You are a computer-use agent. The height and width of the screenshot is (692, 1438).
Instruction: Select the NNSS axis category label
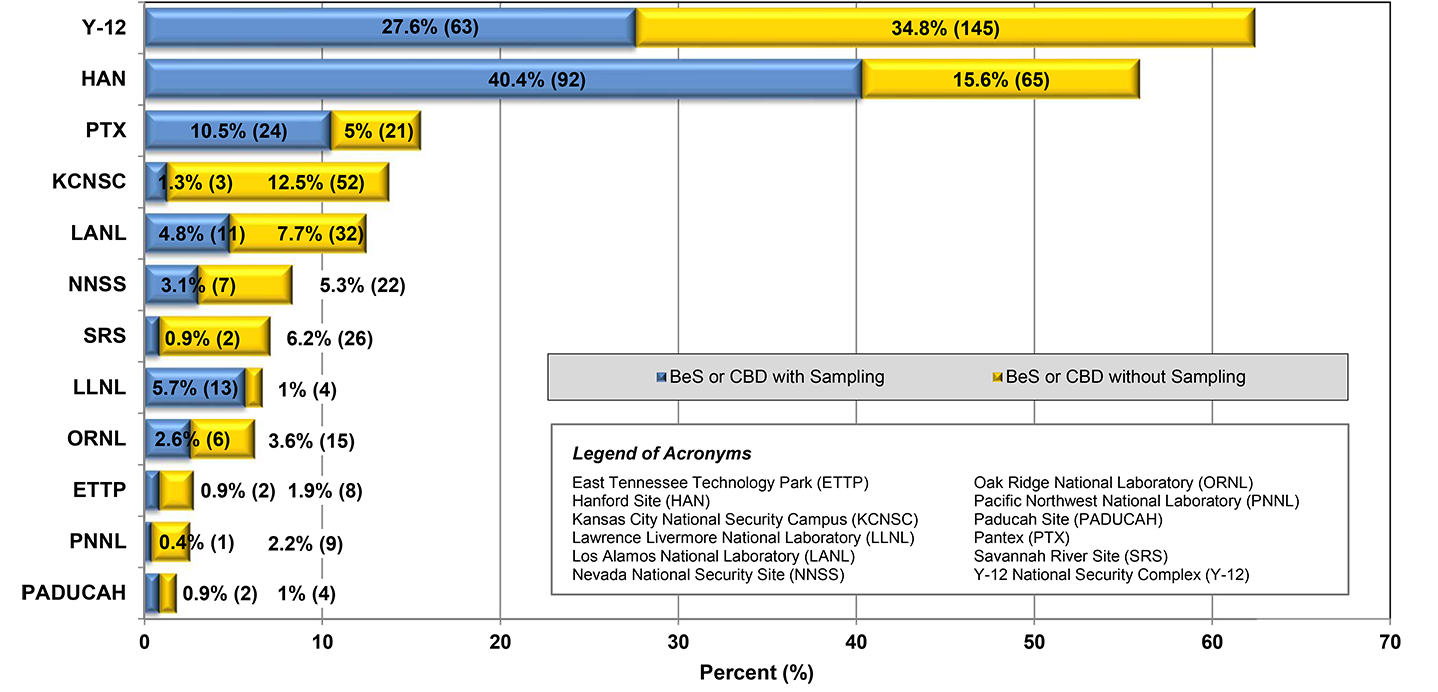click(x=98, y=285)
